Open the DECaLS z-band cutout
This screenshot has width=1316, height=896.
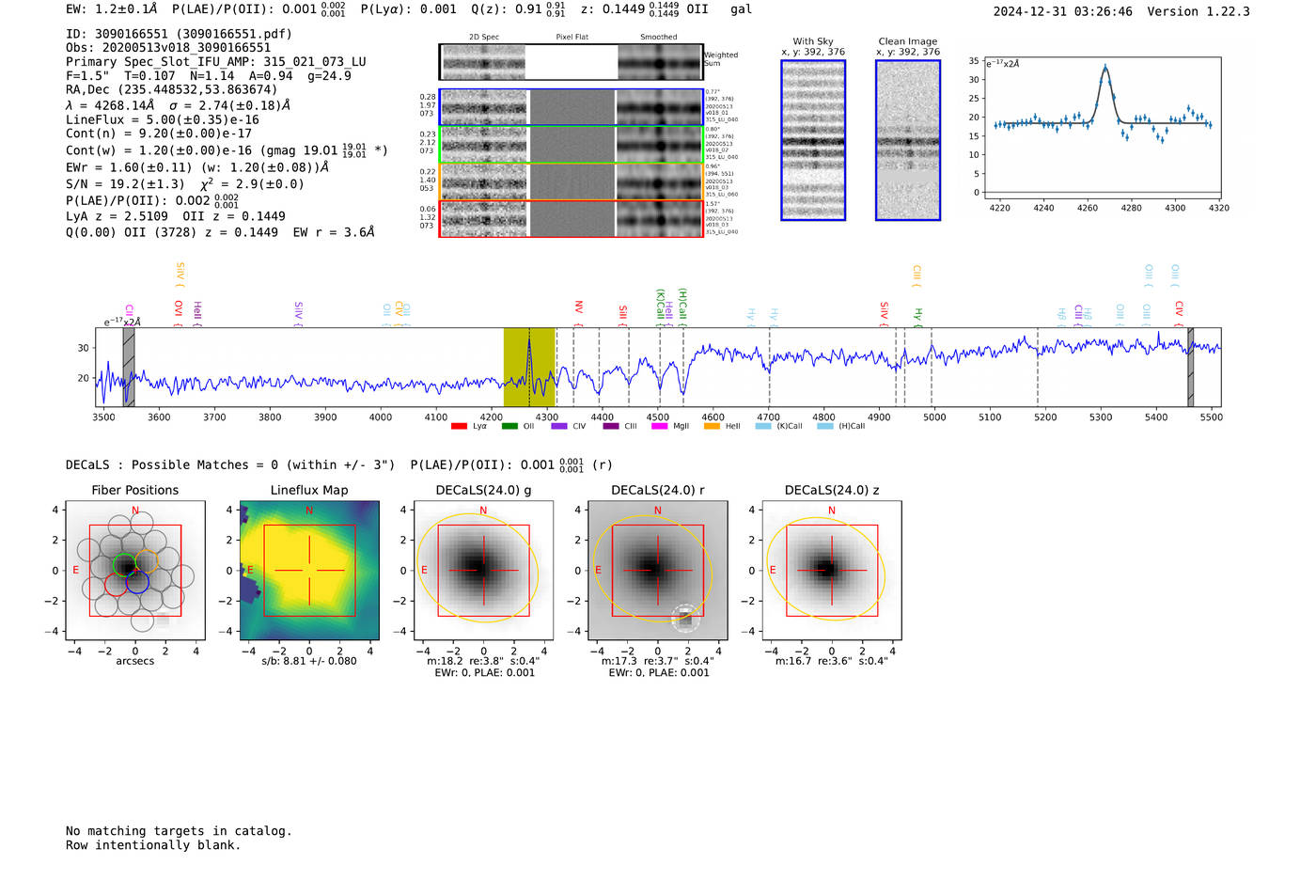click(x=832, y=571)
